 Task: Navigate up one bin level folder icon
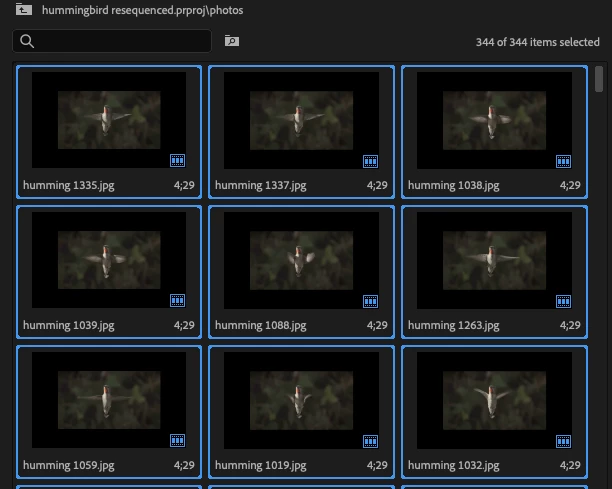click(x=24, y=9)
